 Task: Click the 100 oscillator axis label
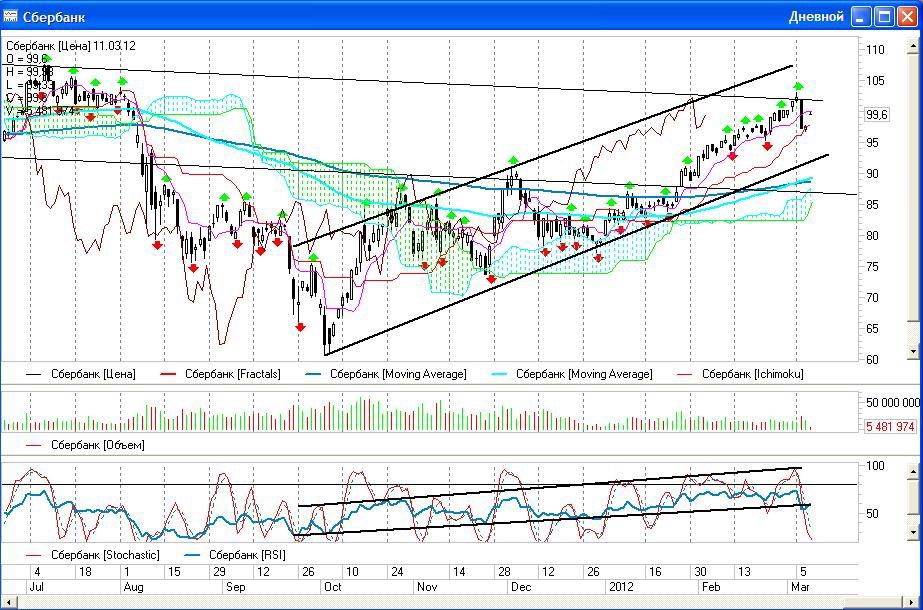875,466
